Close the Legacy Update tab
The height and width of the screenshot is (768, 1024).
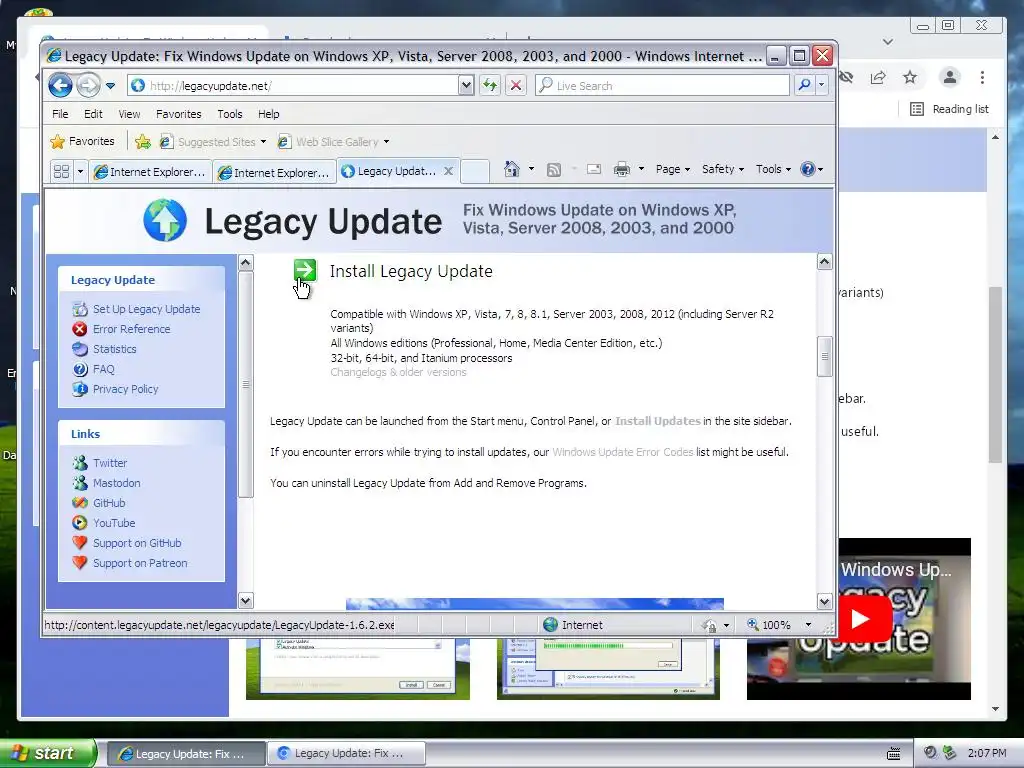448,171
